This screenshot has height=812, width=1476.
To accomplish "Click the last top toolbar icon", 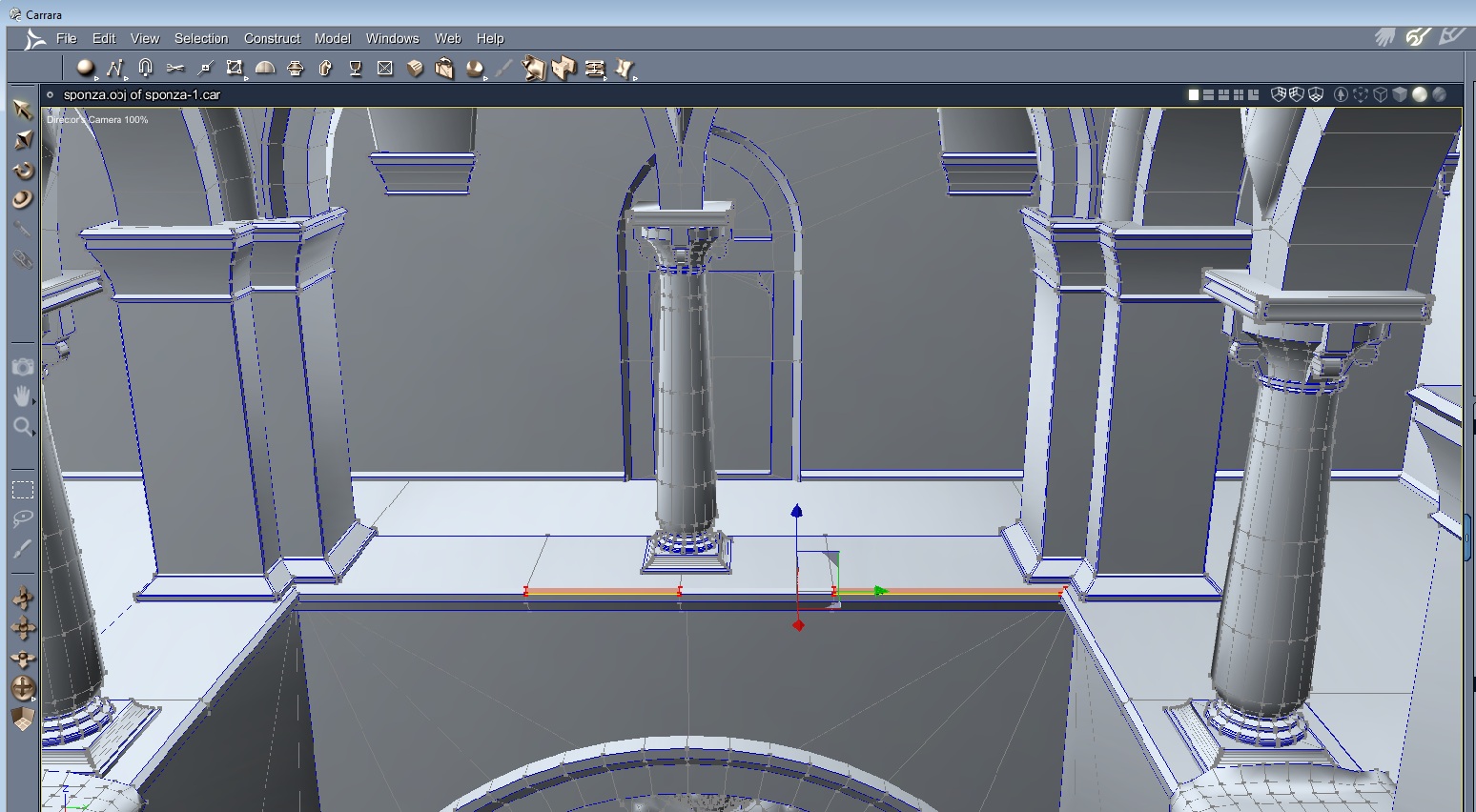I will pos(625,68).
